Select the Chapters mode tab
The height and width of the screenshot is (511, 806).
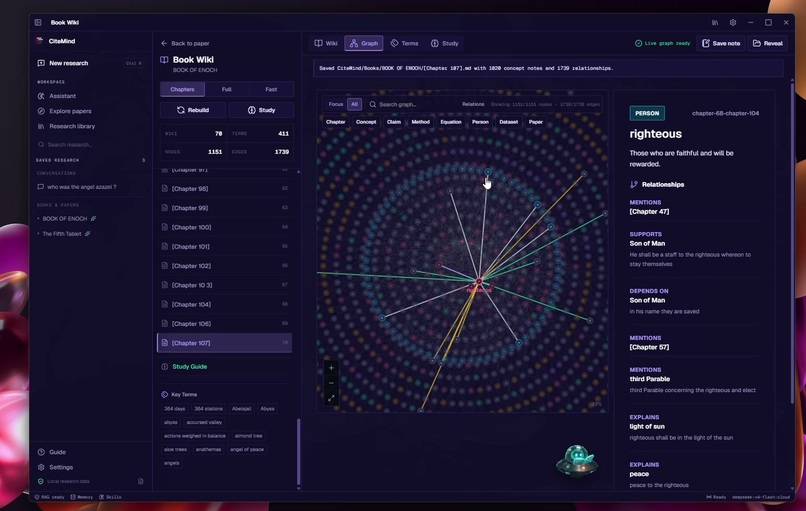click(x=182, y=89)
